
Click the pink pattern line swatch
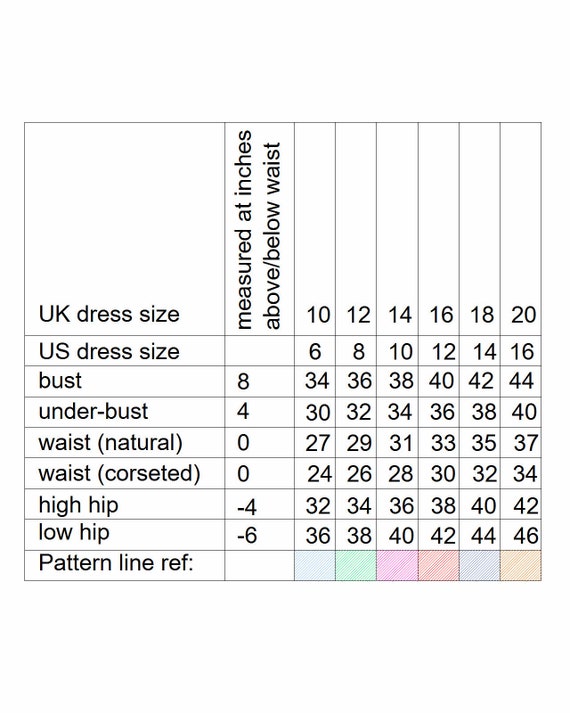tap(397, 565)
